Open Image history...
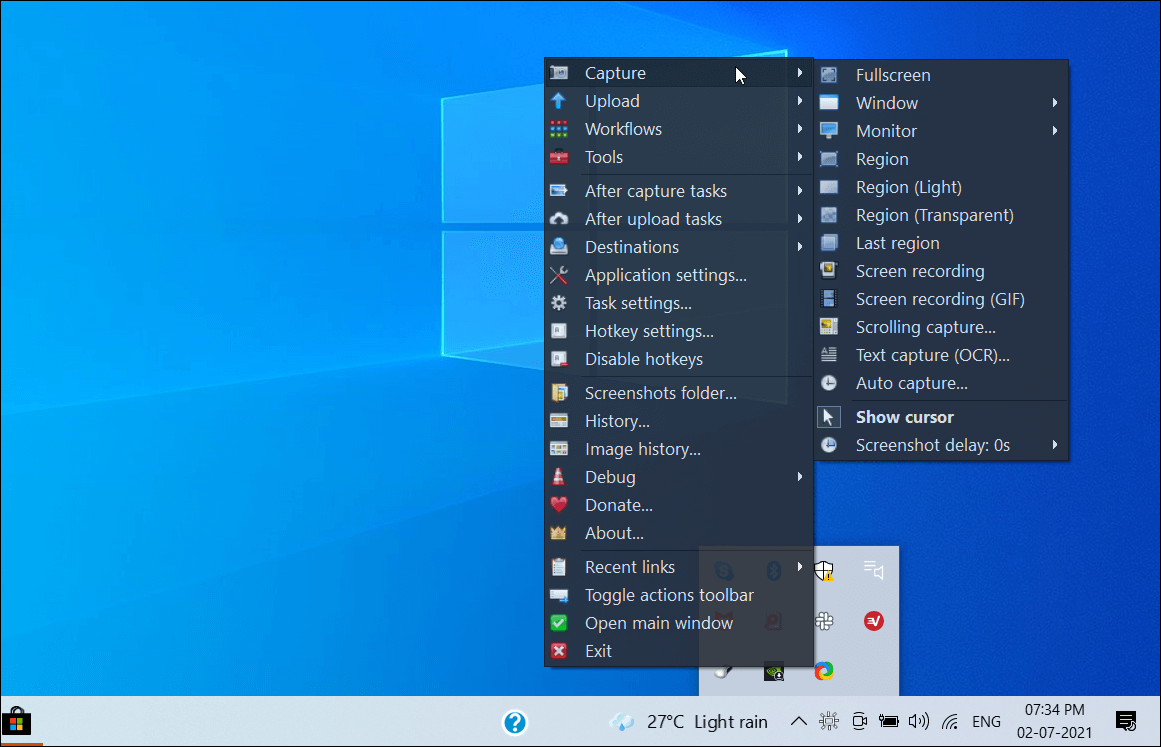This screenshot has width=1161, height=747. click(x=642, y=449)
